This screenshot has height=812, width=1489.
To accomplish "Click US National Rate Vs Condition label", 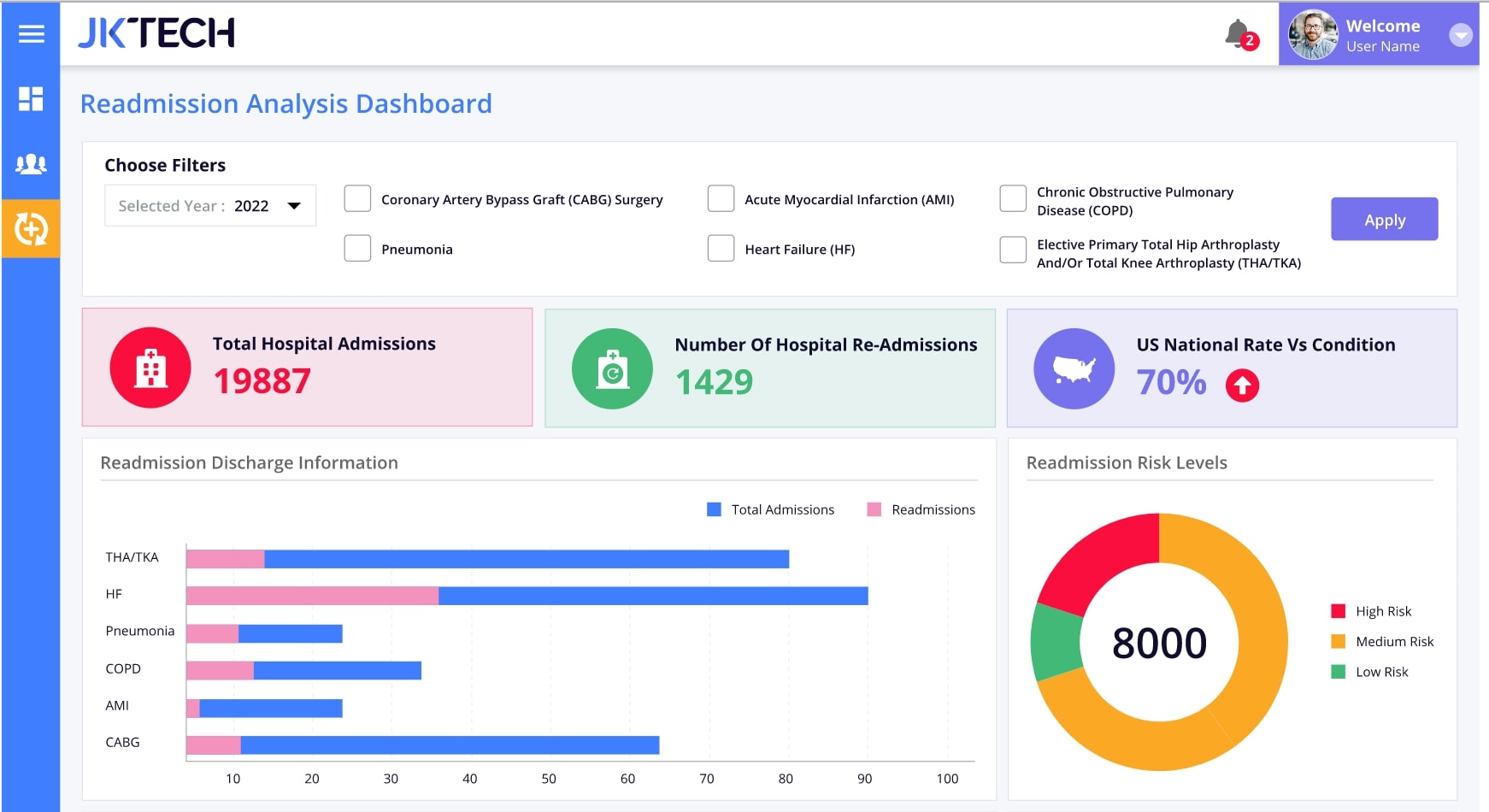I will pos(1266,344).
